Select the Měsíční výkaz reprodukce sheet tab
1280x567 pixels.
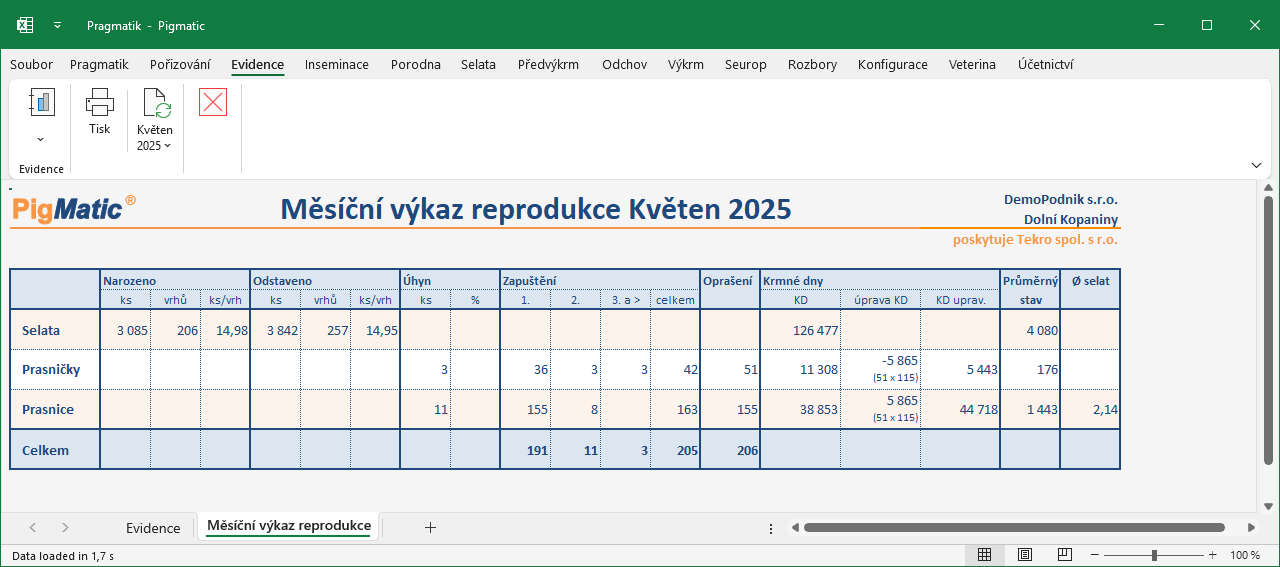tap(289, 526)
